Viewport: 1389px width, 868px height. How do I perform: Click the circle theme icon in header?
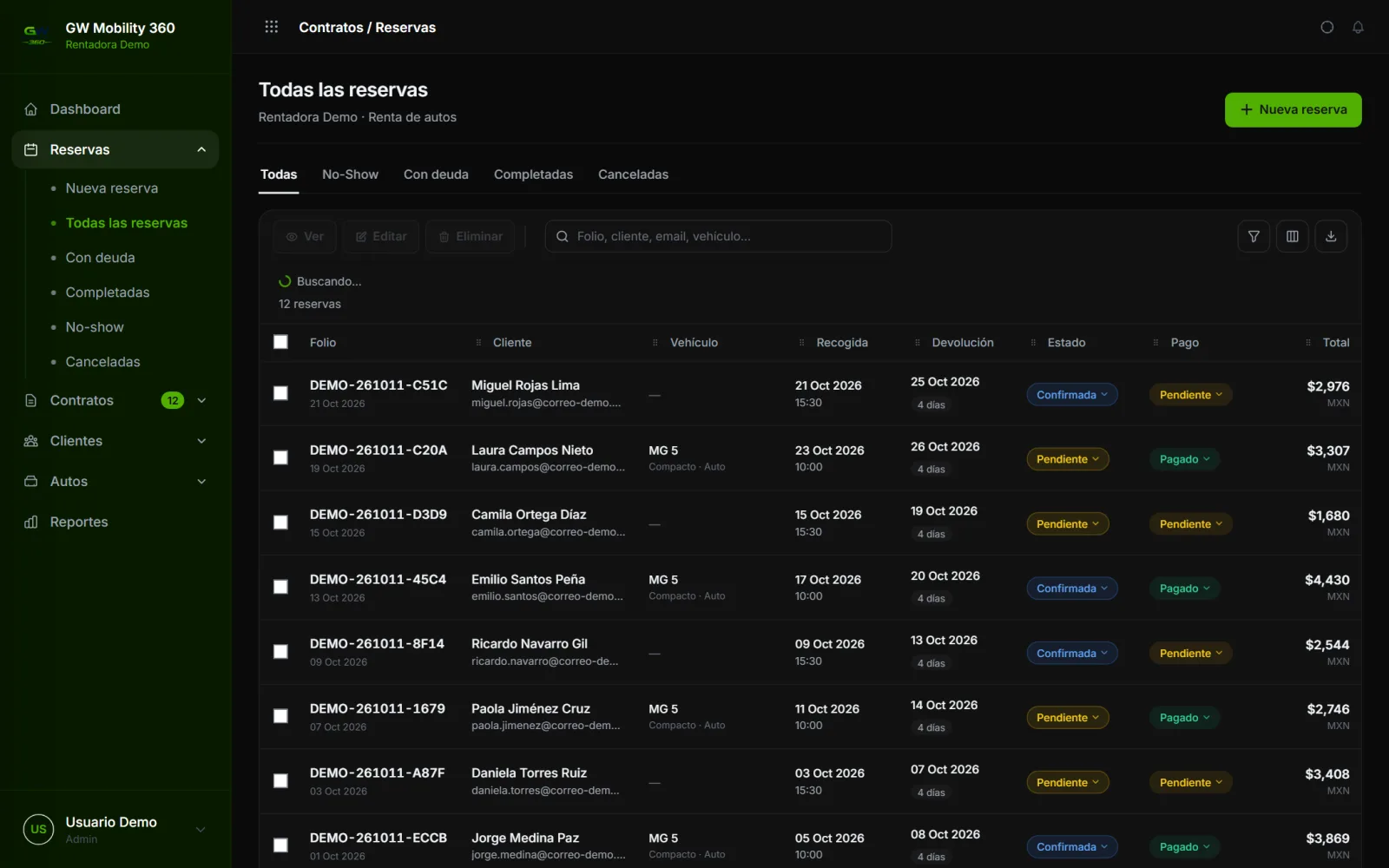[1326, 27]
